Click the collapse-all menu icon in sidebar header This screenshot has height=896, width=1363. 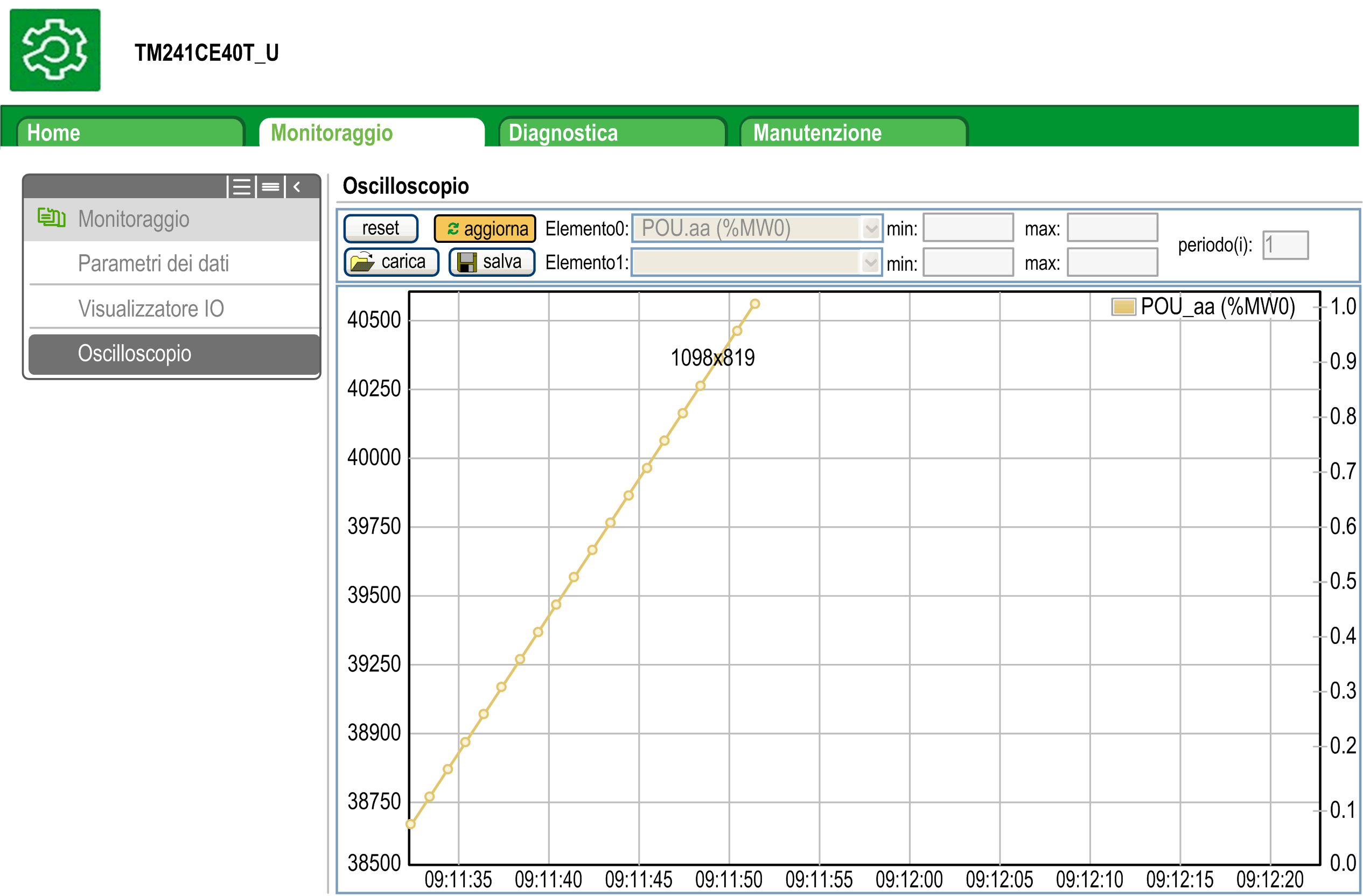(x=270, y=187)
